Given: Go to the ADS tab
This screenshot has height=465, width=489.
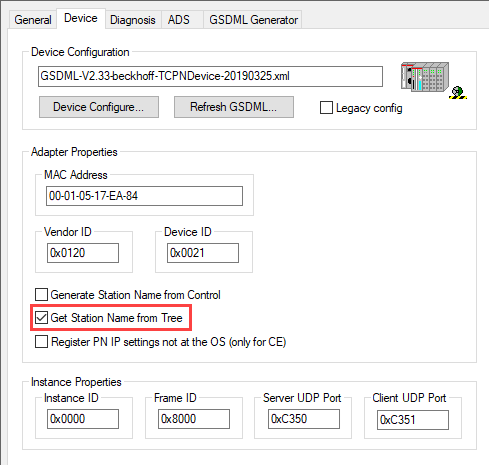Looking at the screenshot, I should tap(179, 20).
